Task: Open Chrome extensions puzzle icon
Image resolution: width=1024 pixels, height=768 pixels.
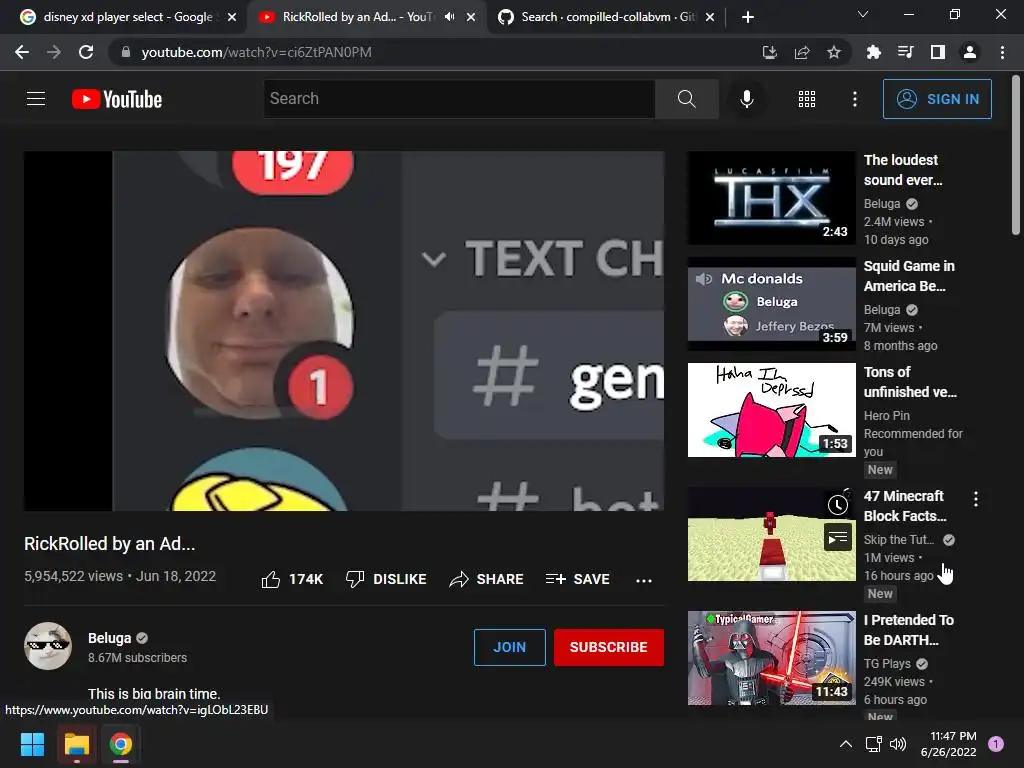Action: tap(873, 52)
